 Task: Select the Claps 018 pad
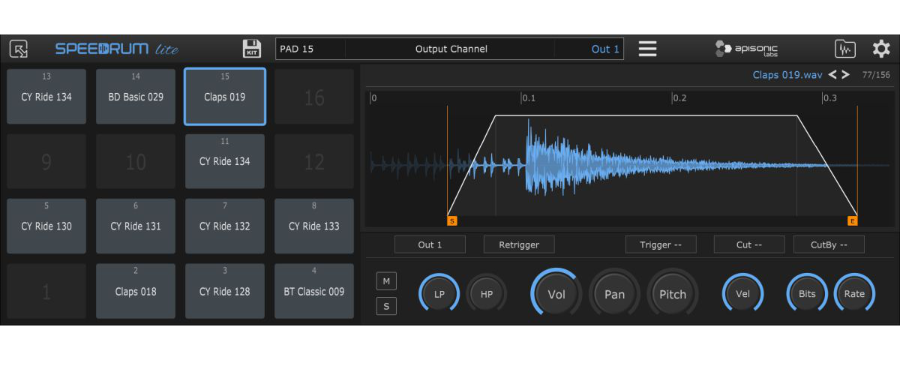[135, 291]
